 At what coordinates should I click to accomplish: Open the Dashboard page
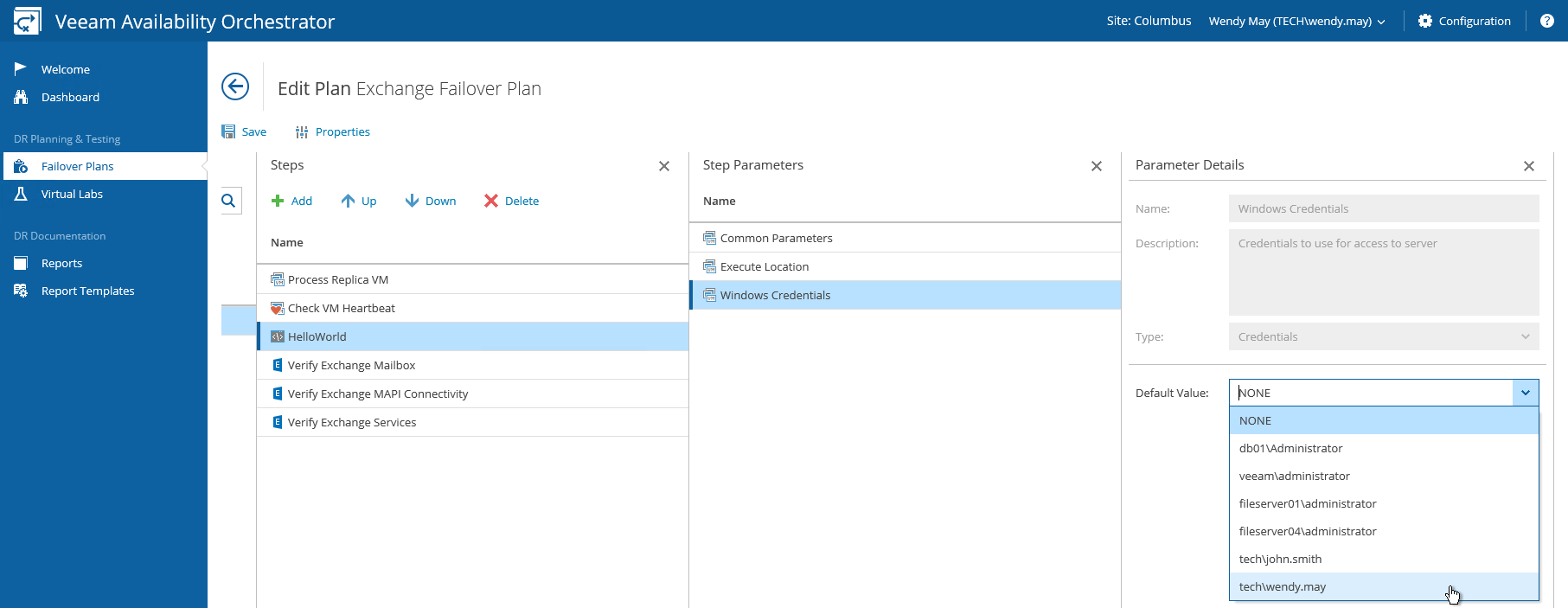(x=70, y=97)
